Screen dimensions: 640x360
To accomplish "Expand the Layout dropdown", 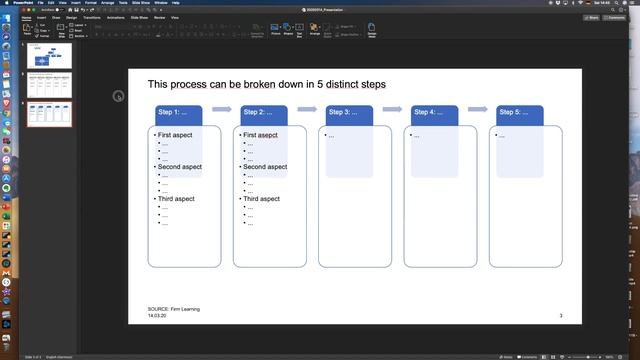I will pyautogui.click(x=85, y=25).
